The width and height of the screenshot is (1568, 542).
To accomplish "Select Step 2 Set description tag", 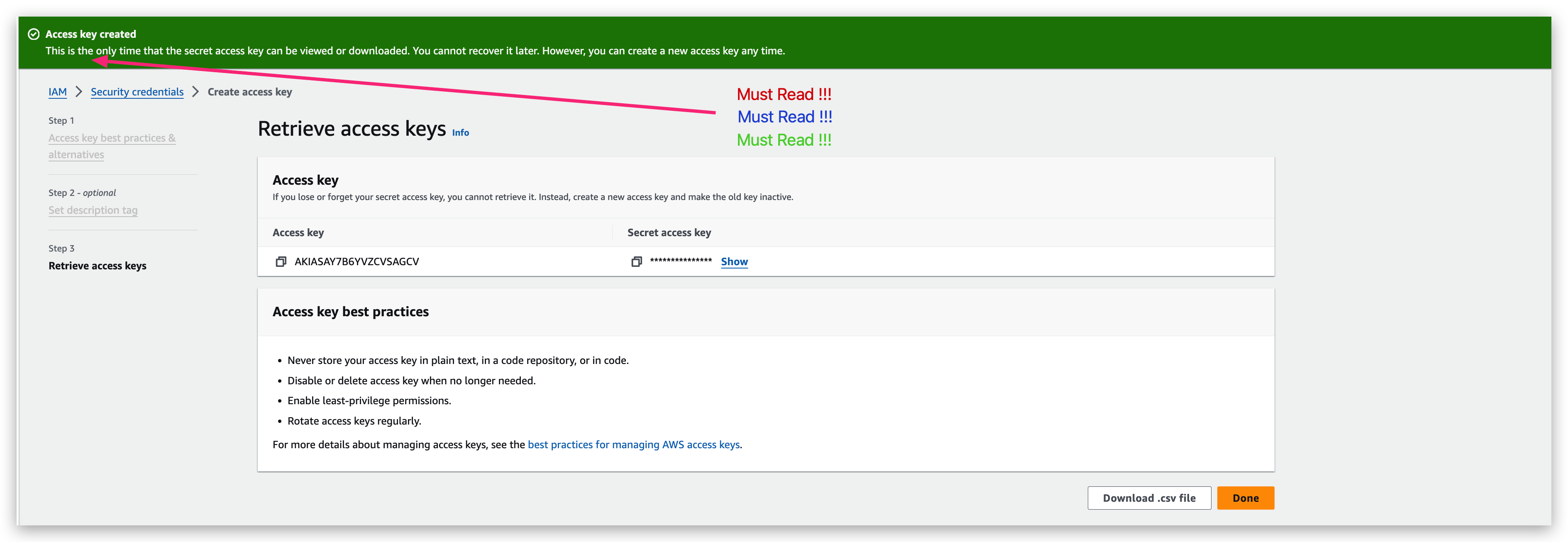I will 93,210.
